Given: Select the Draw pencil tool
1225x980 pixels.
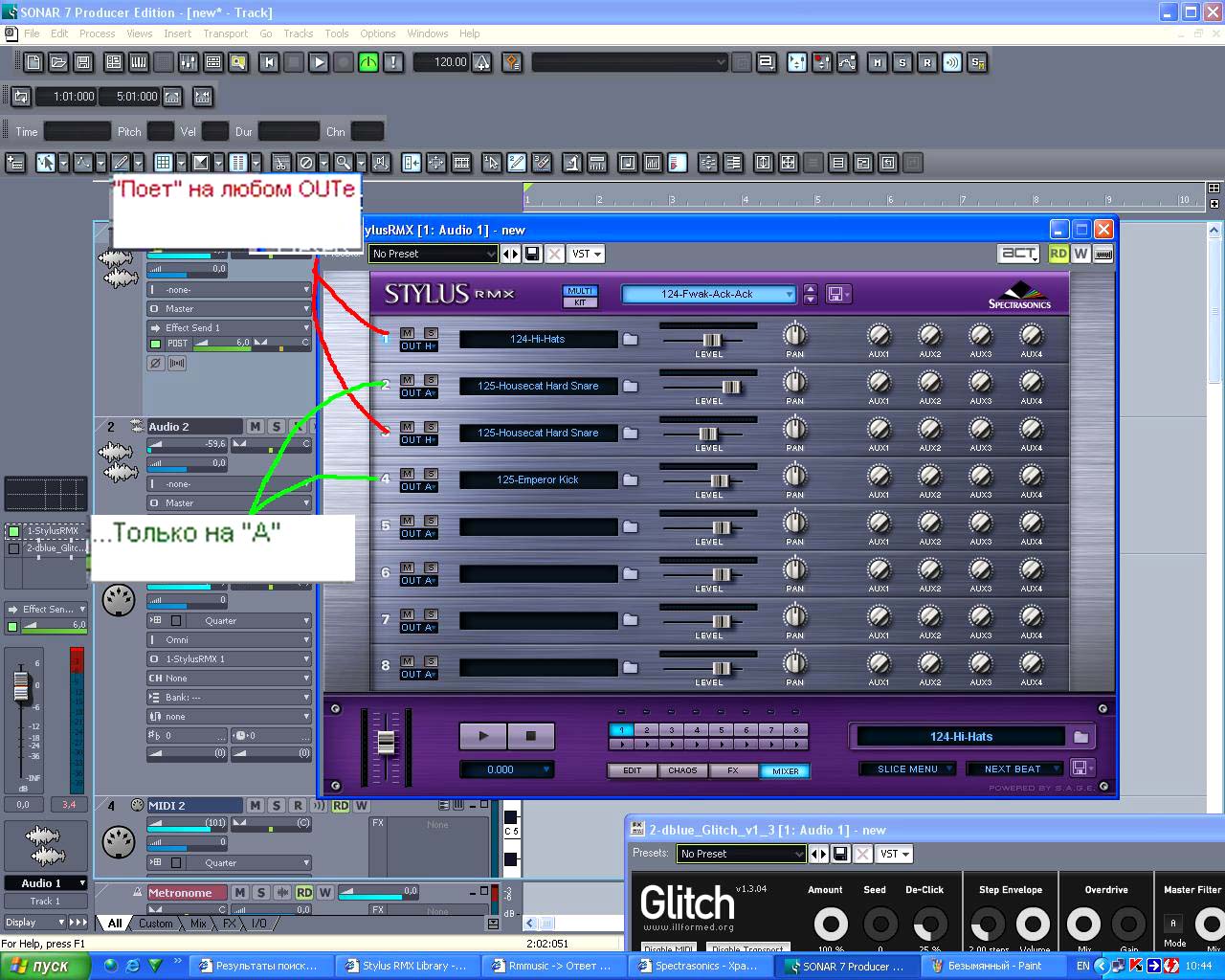Looking at the screenshot, I should tap(121, 163).
